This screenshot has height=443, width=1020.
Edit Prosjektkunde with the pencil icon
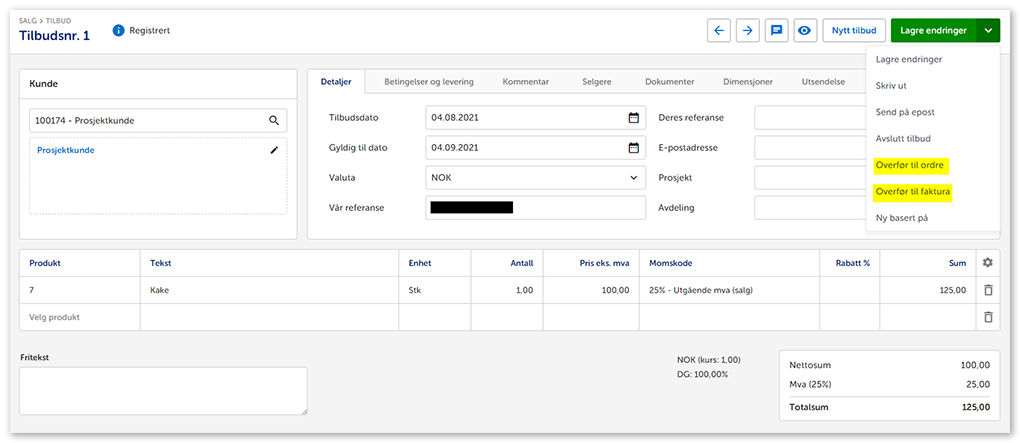[x=274, y=150]
